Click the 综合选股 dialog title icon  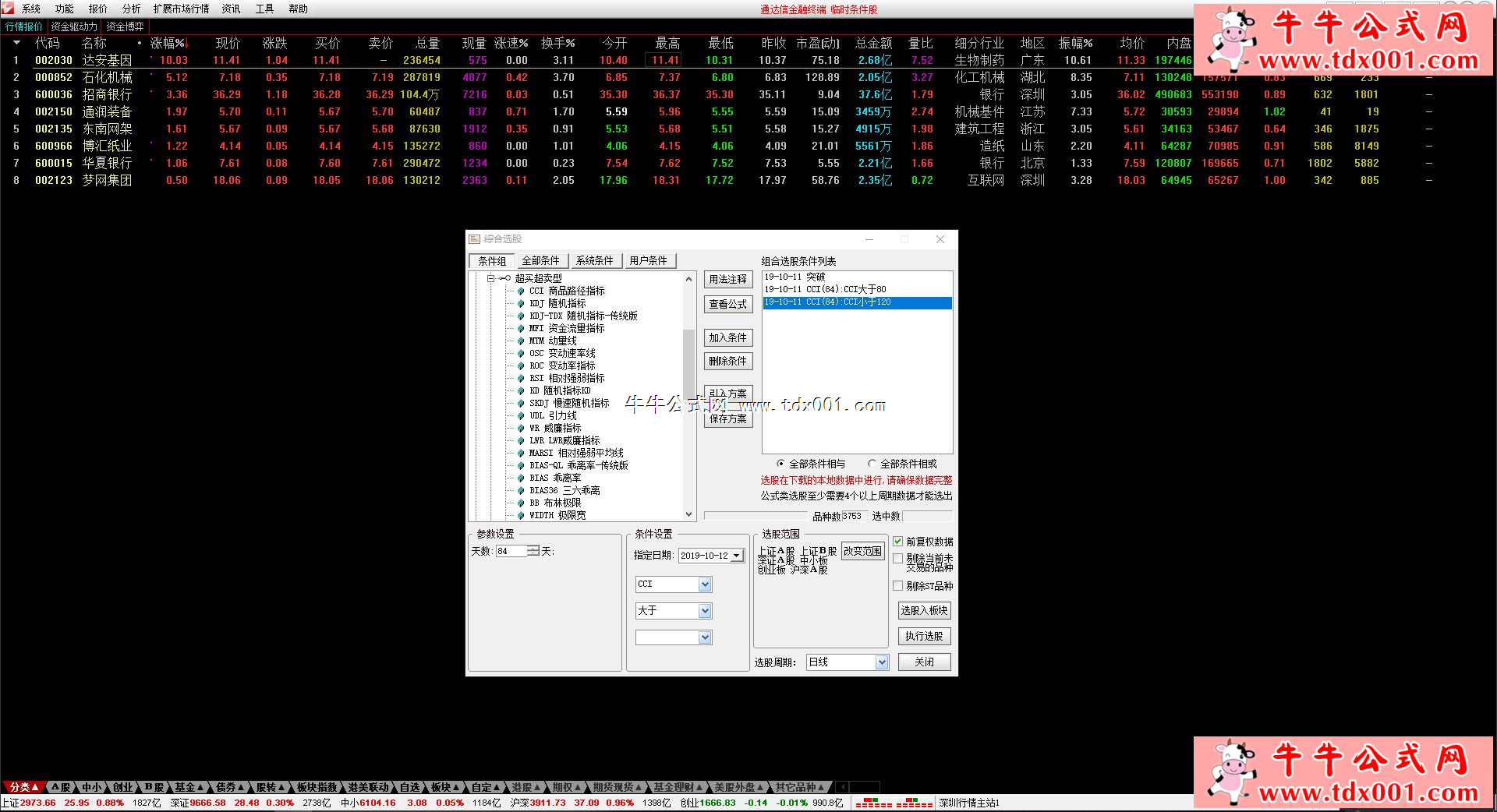pos(475,239)
